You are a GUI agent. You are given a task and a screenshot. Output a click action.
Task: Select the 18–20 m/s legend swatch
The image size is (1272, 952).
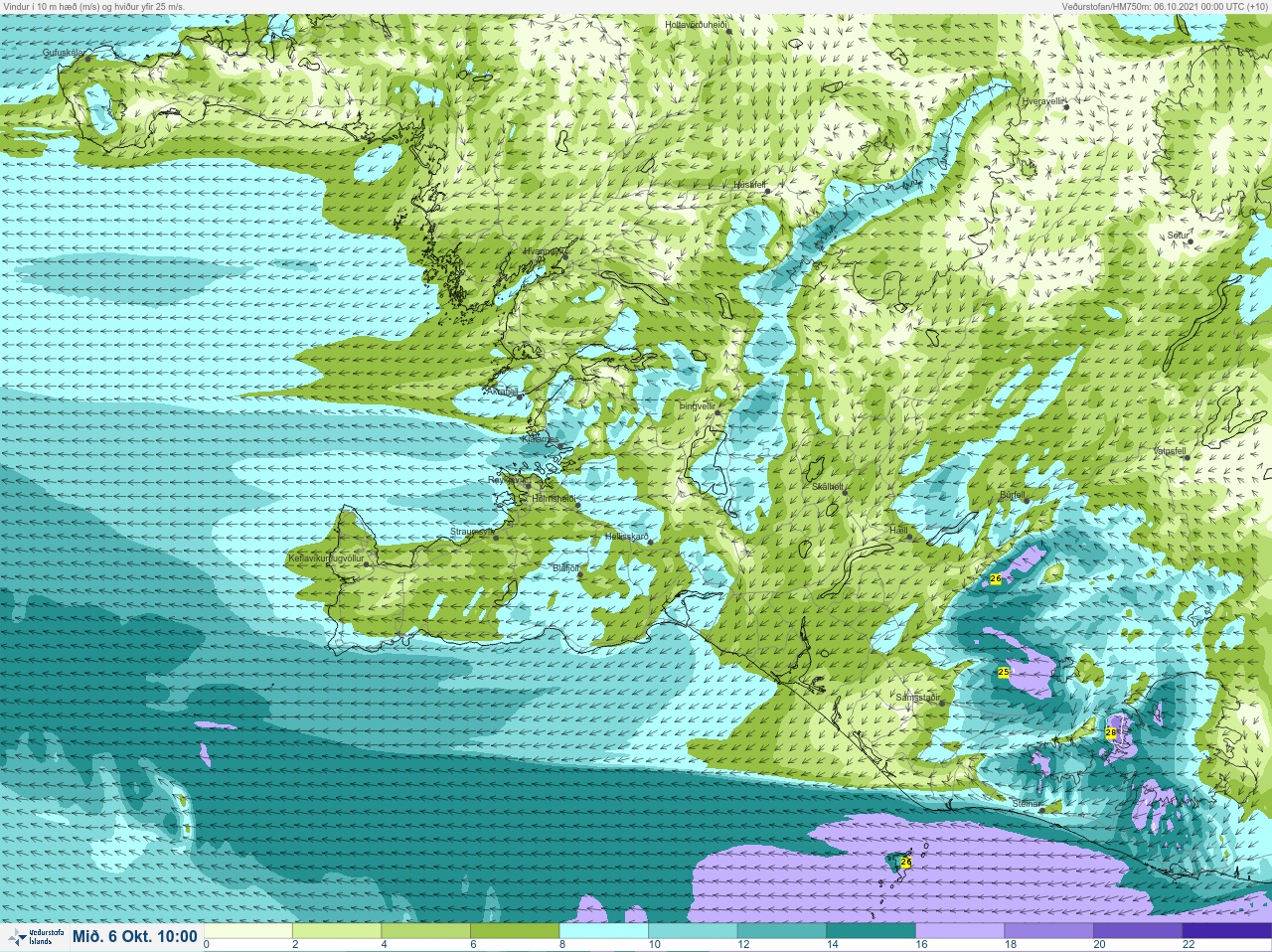click(1048, 931)
